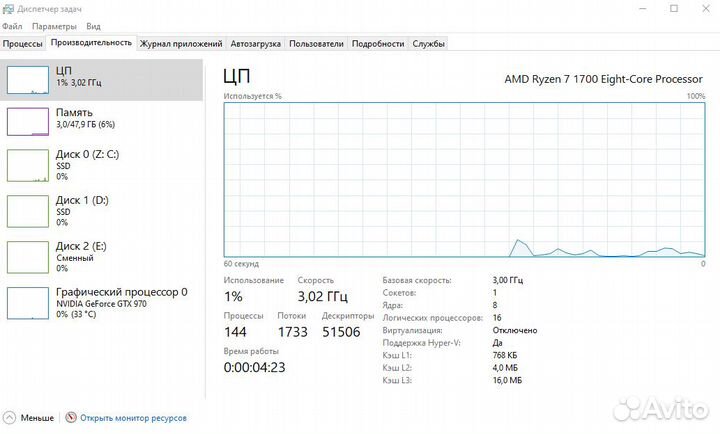Click the resource monitor icon
This screenshot has width=720, height=434.
tap(71, 417)
